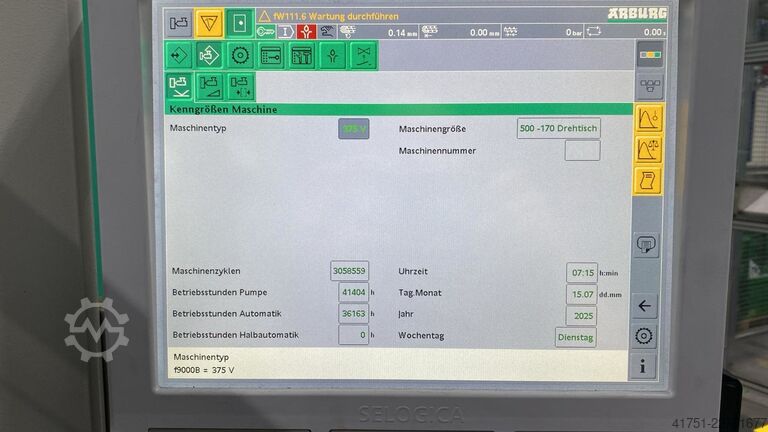
Task: Click the 'I' operating mode indicator
Action: click(286, 32)
